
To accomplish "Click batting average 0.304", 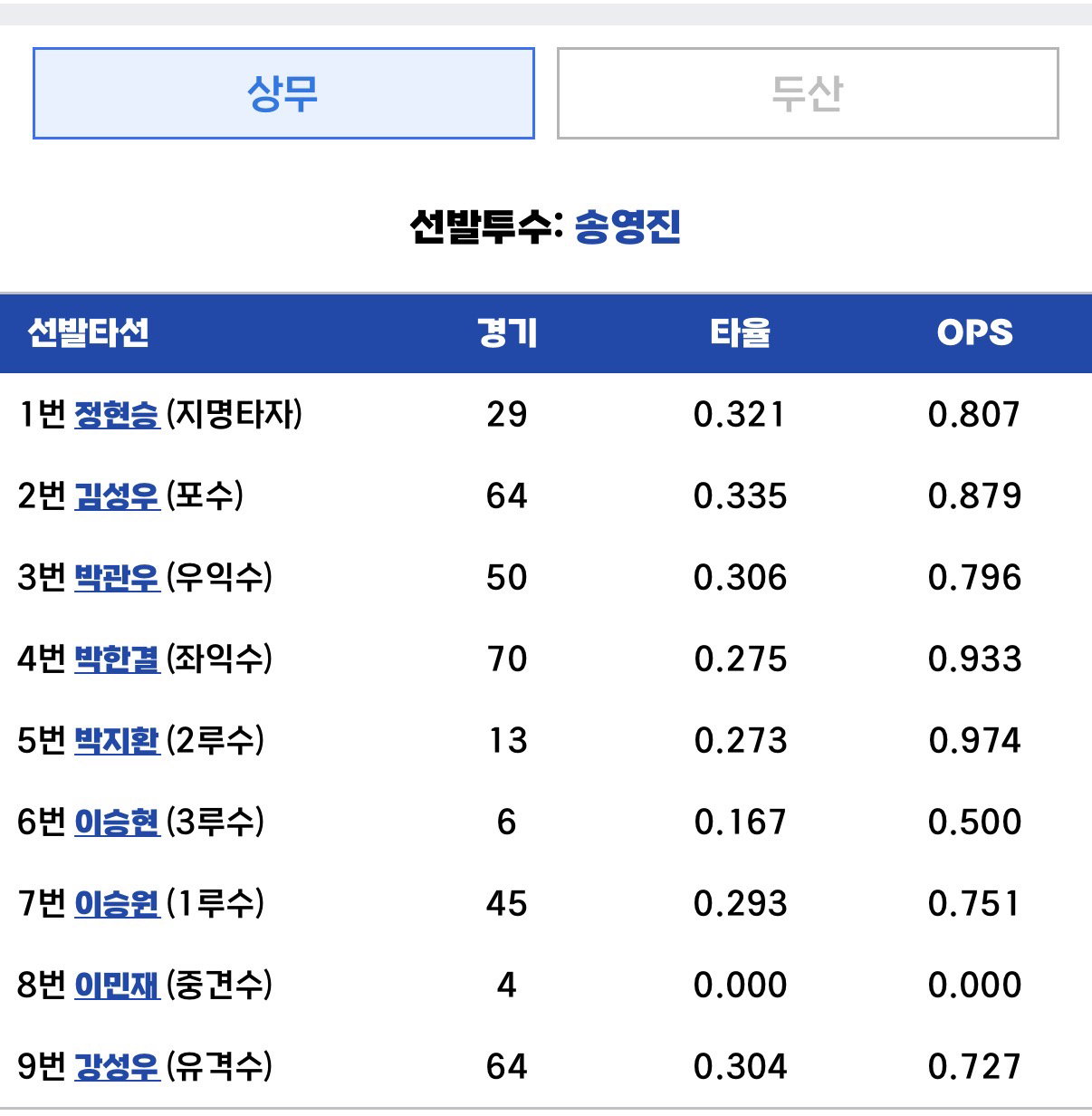I will pyautogui.click(x=741, y=1066).
